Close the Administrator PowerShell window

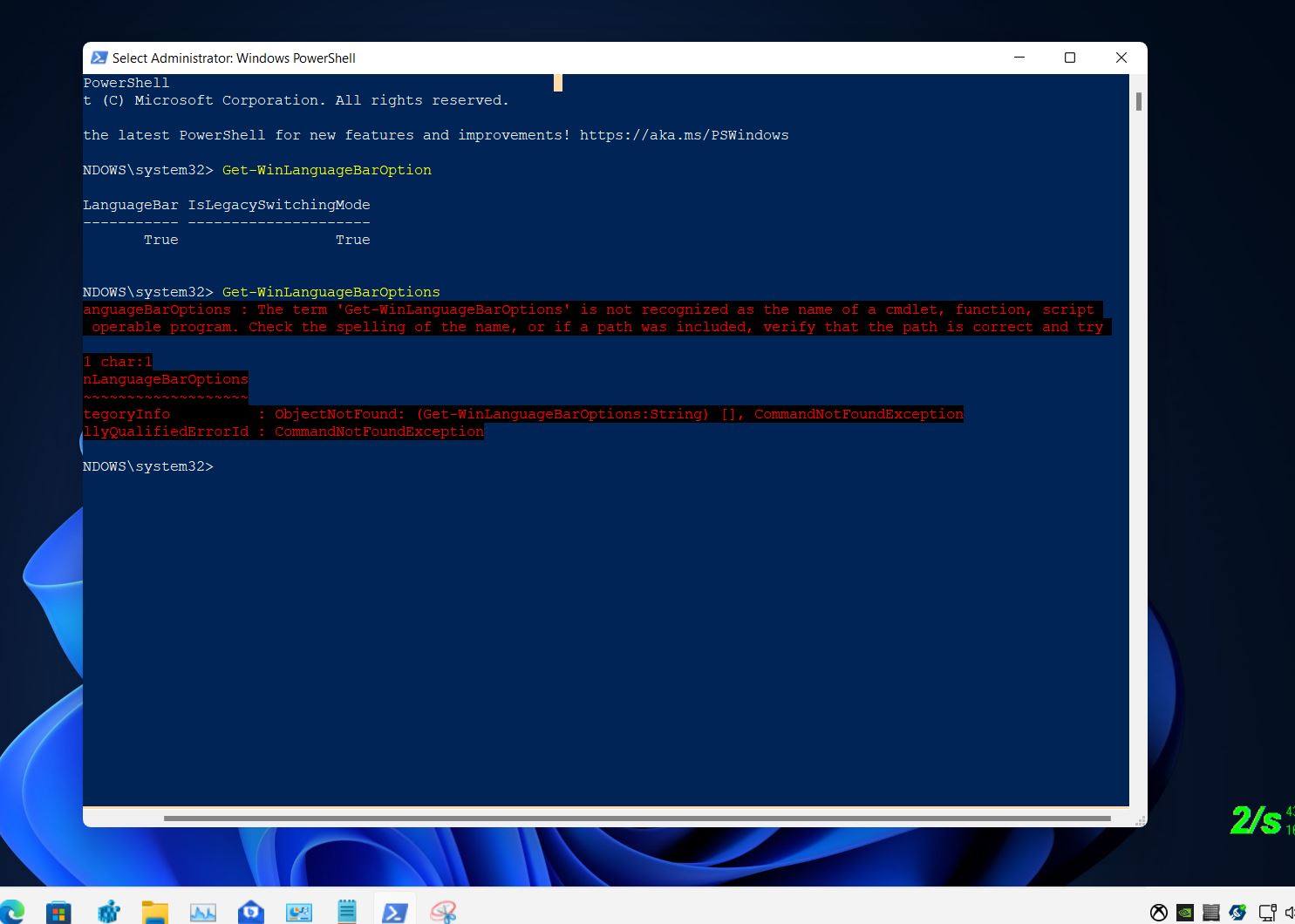[1121, 58]
